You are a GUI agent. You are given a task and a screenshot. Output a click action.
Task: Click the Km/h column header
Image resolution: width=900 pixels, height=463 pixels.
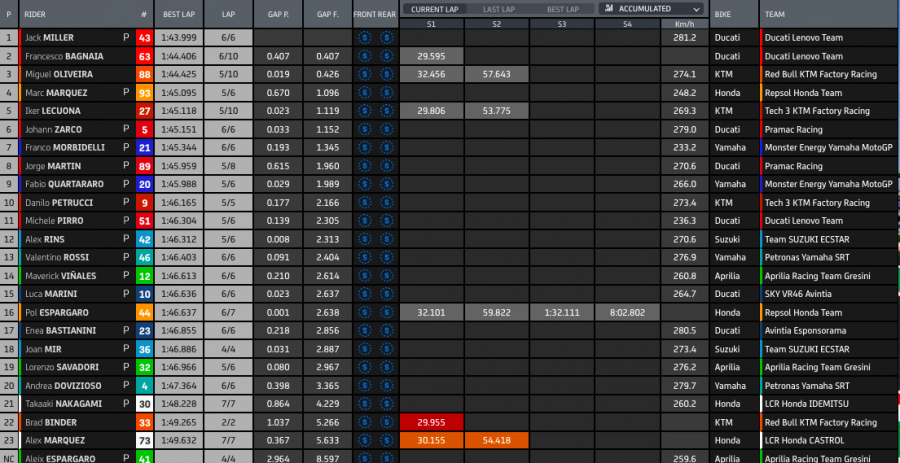click(684, 23)
